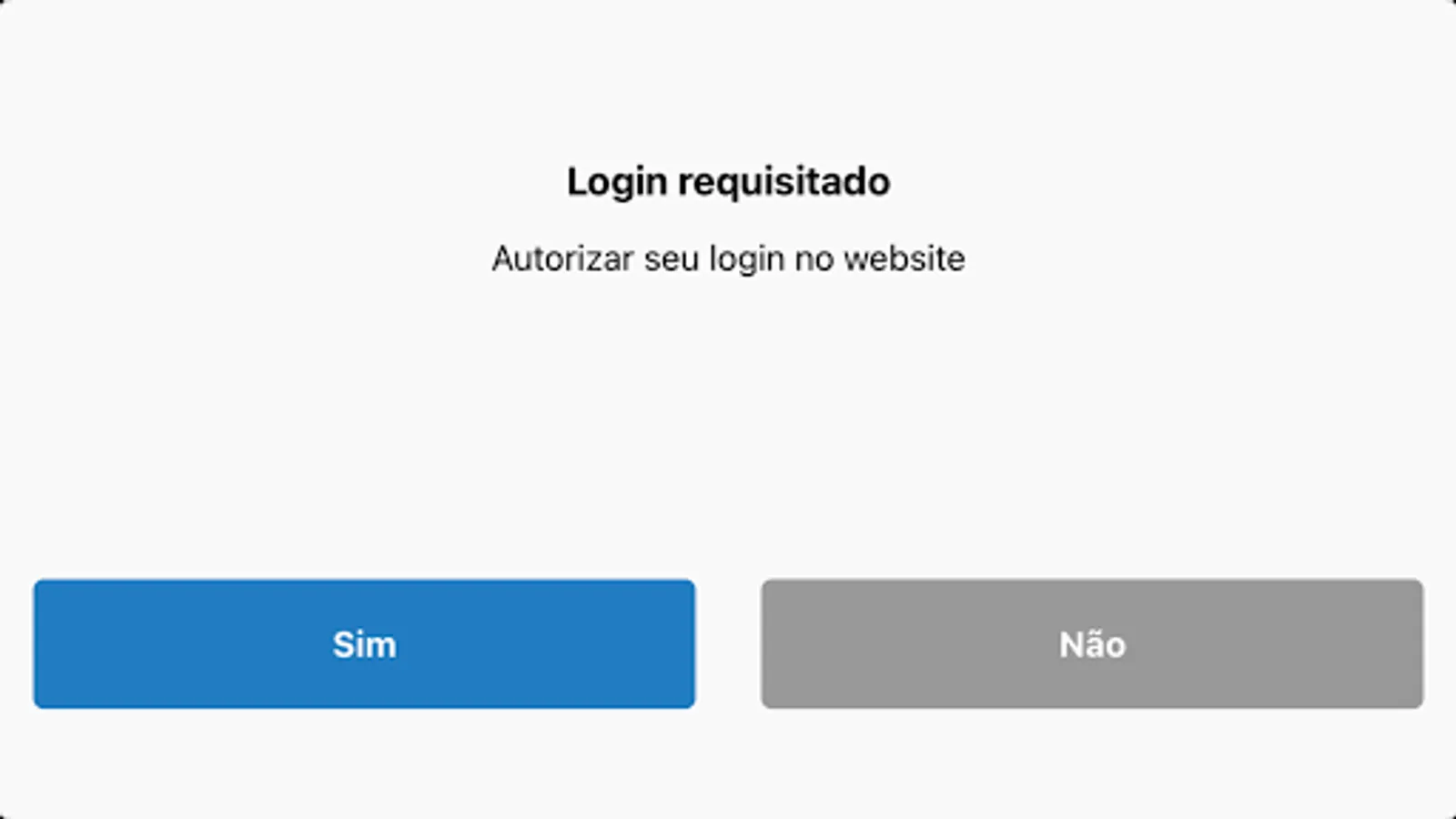Select the negative Não option
1456x819 pixels.
pos(1092,643)
